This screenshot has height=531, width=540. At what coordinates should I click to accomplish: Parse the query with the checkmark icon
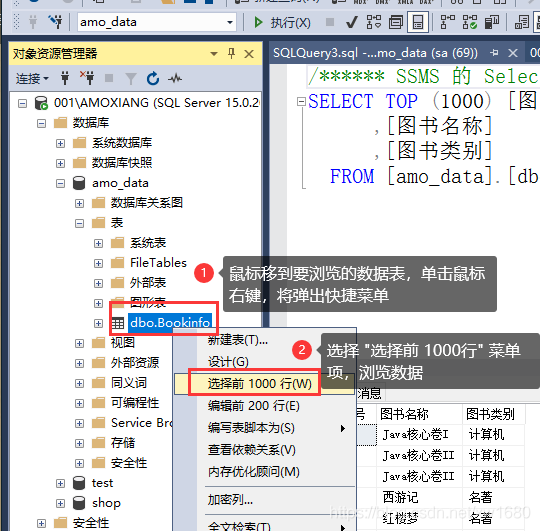352,23
